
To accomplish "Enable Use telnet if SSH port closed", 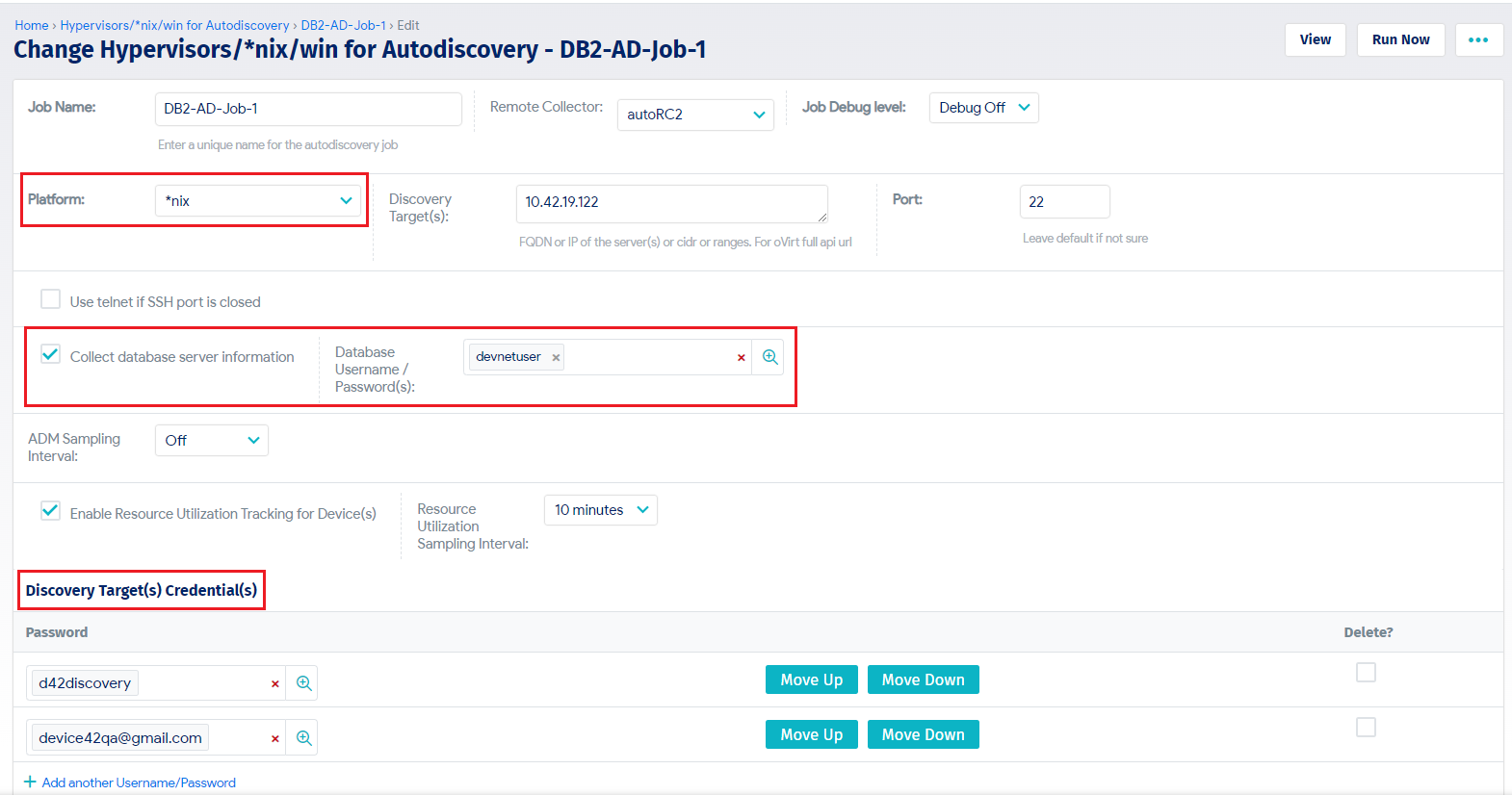I will [x=50, y=299].
